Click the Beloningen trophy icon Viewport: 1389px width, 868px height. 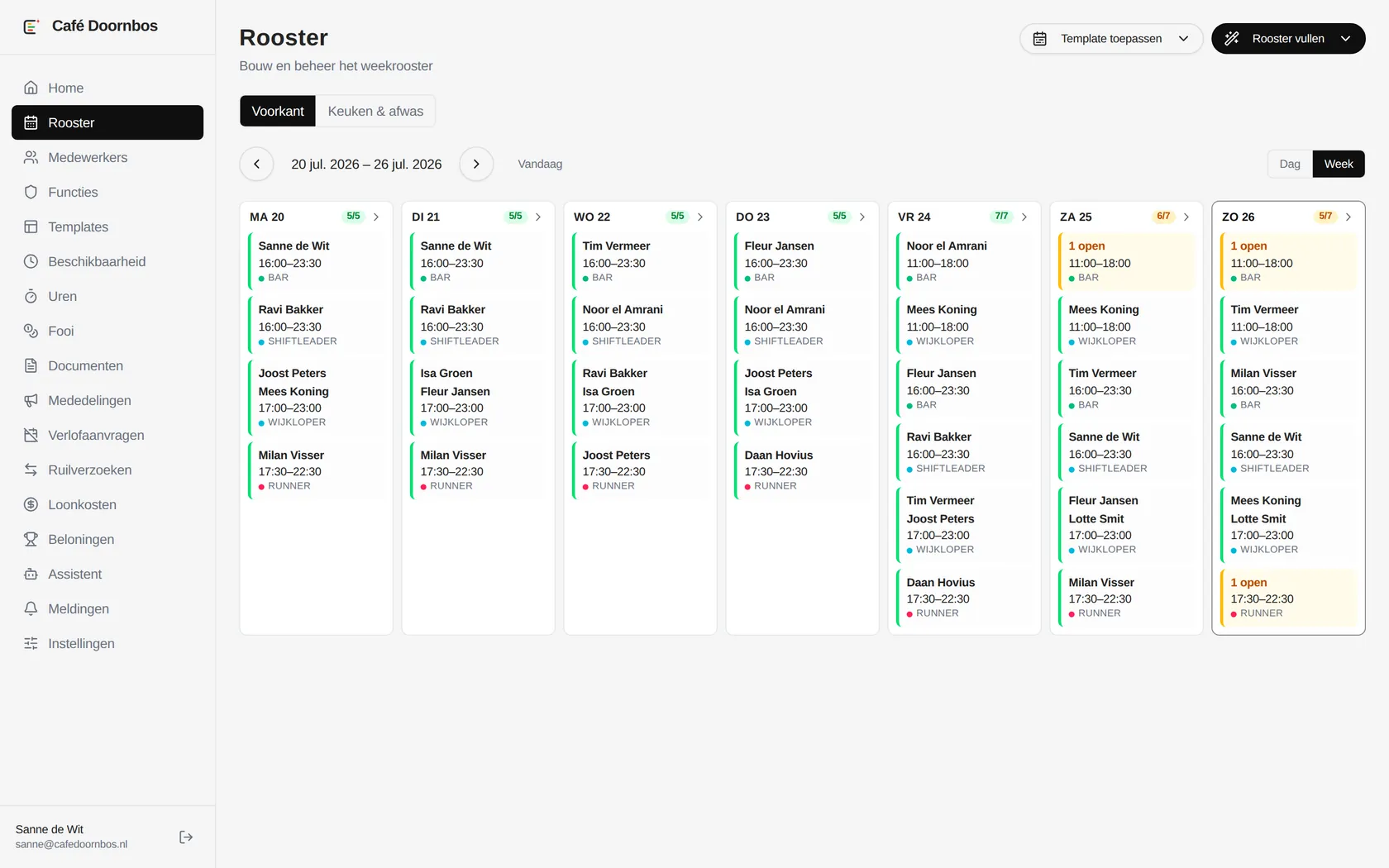(x=31, y=539)
